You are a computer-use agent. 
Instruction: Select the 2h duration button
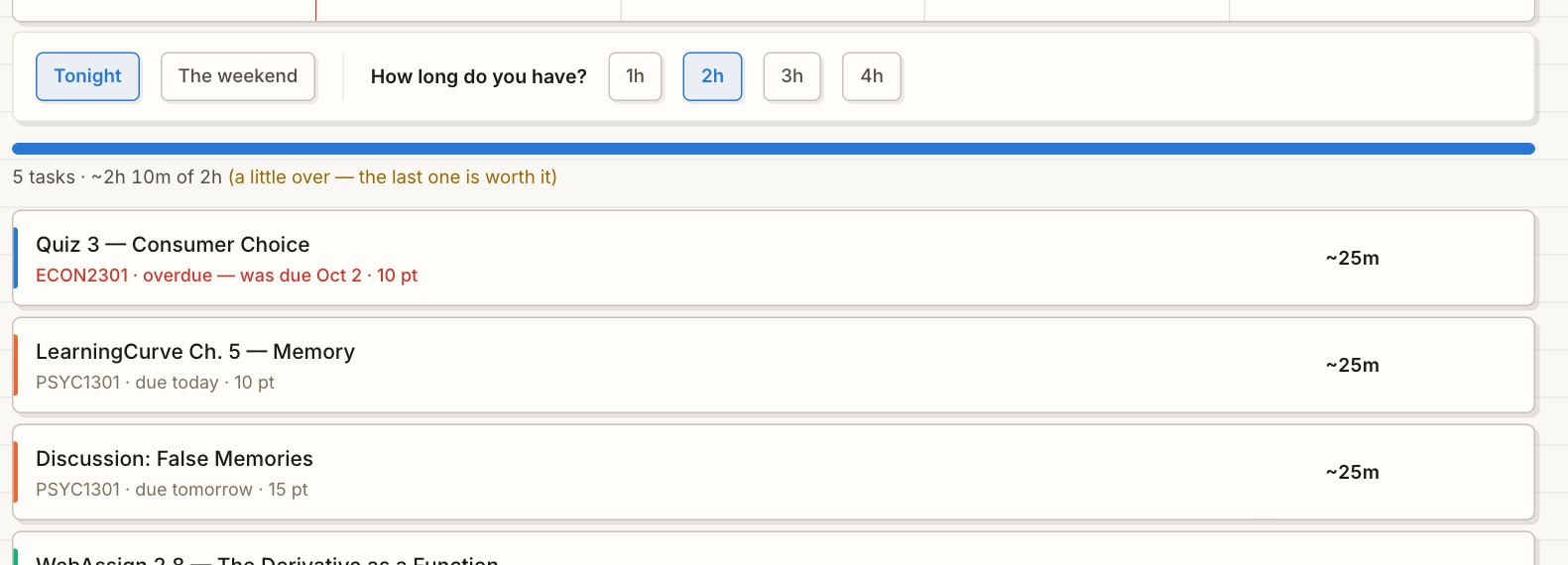pos(712,76)
